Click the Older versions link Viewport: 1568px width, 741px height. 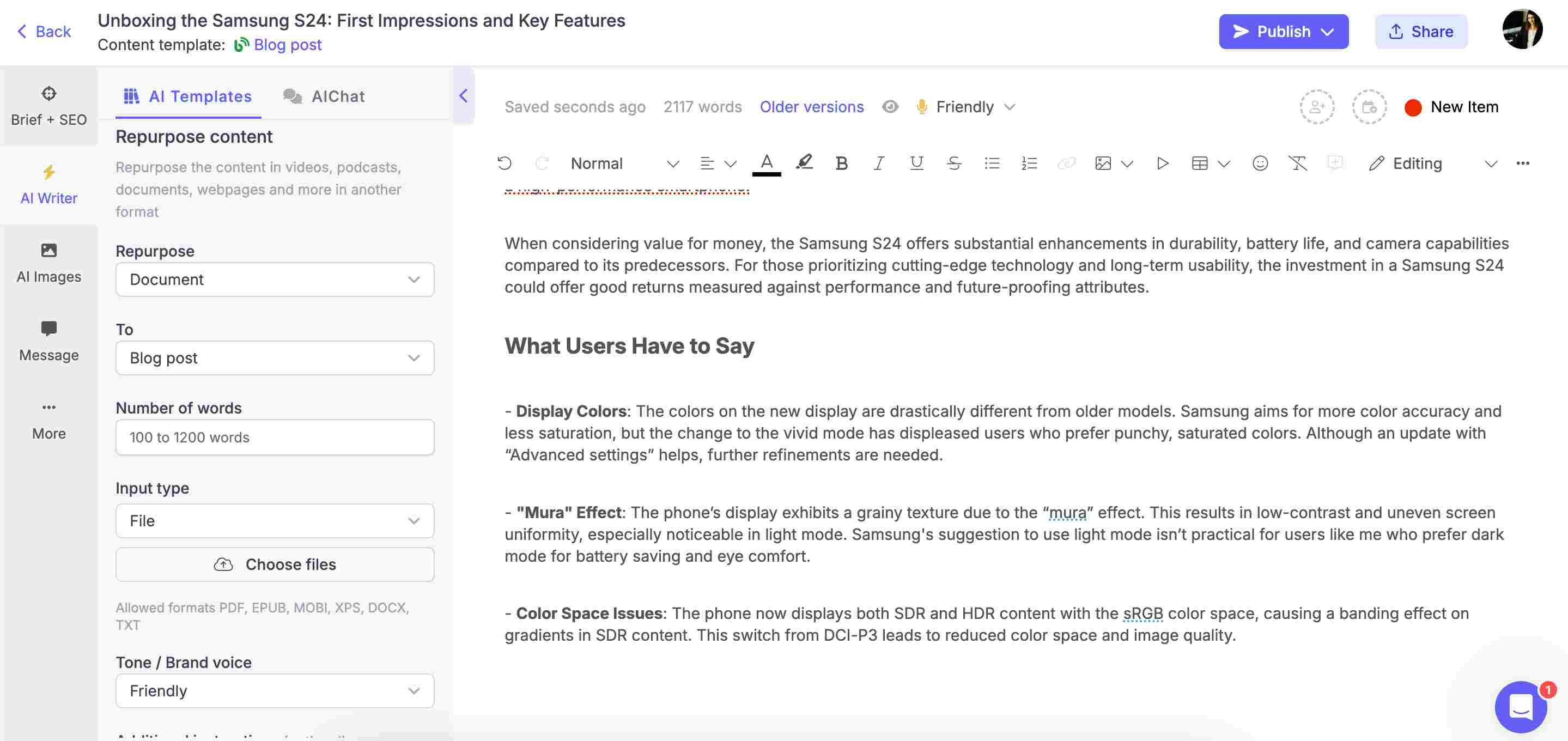tap(811, 107)
